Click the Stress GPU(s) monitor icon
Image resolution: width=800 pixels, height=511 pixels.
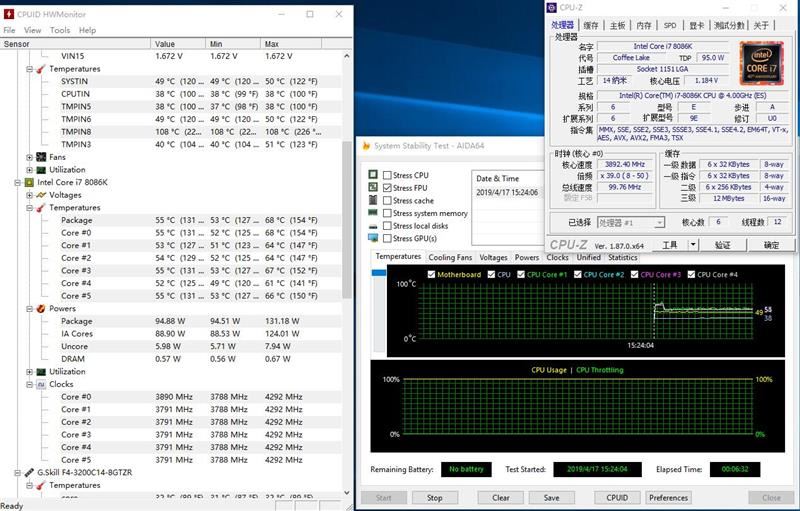(373, 238)
